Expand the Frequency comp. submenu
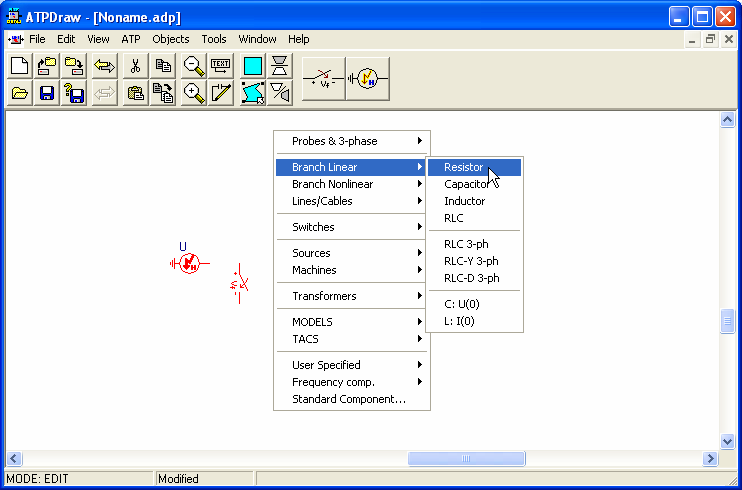 pyautogui.click(x=352, y=383)
